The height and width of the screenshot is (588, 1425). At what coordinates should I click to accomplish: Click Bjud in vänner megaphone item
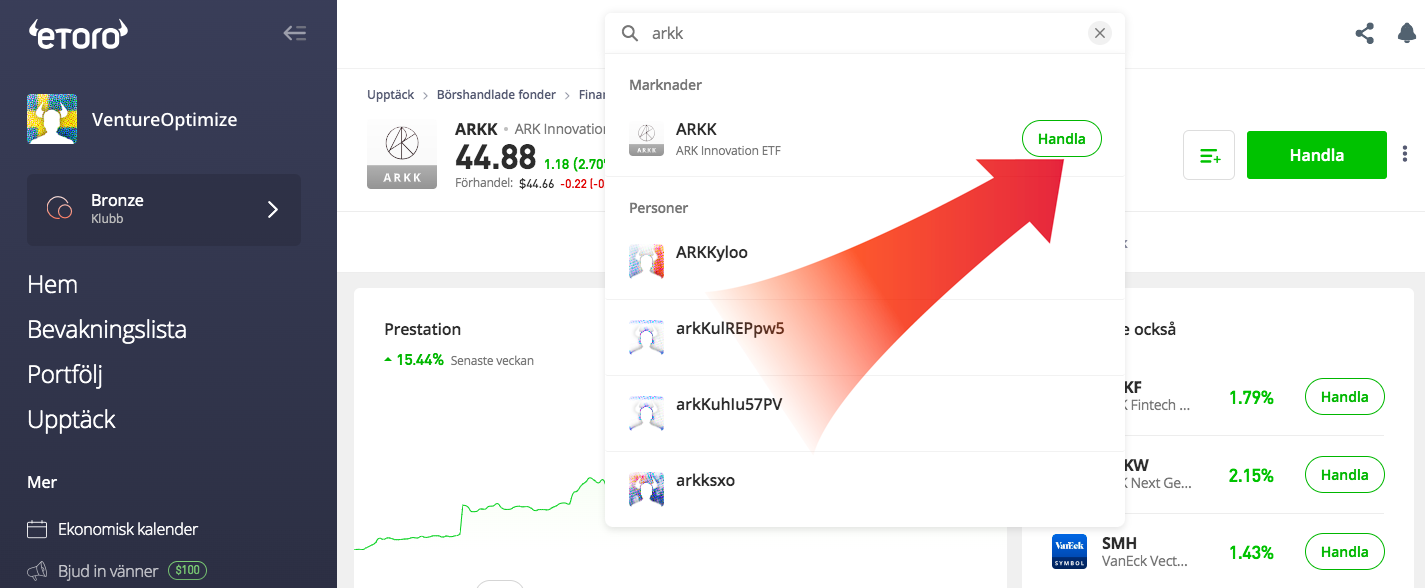click(x=108, y=571)
